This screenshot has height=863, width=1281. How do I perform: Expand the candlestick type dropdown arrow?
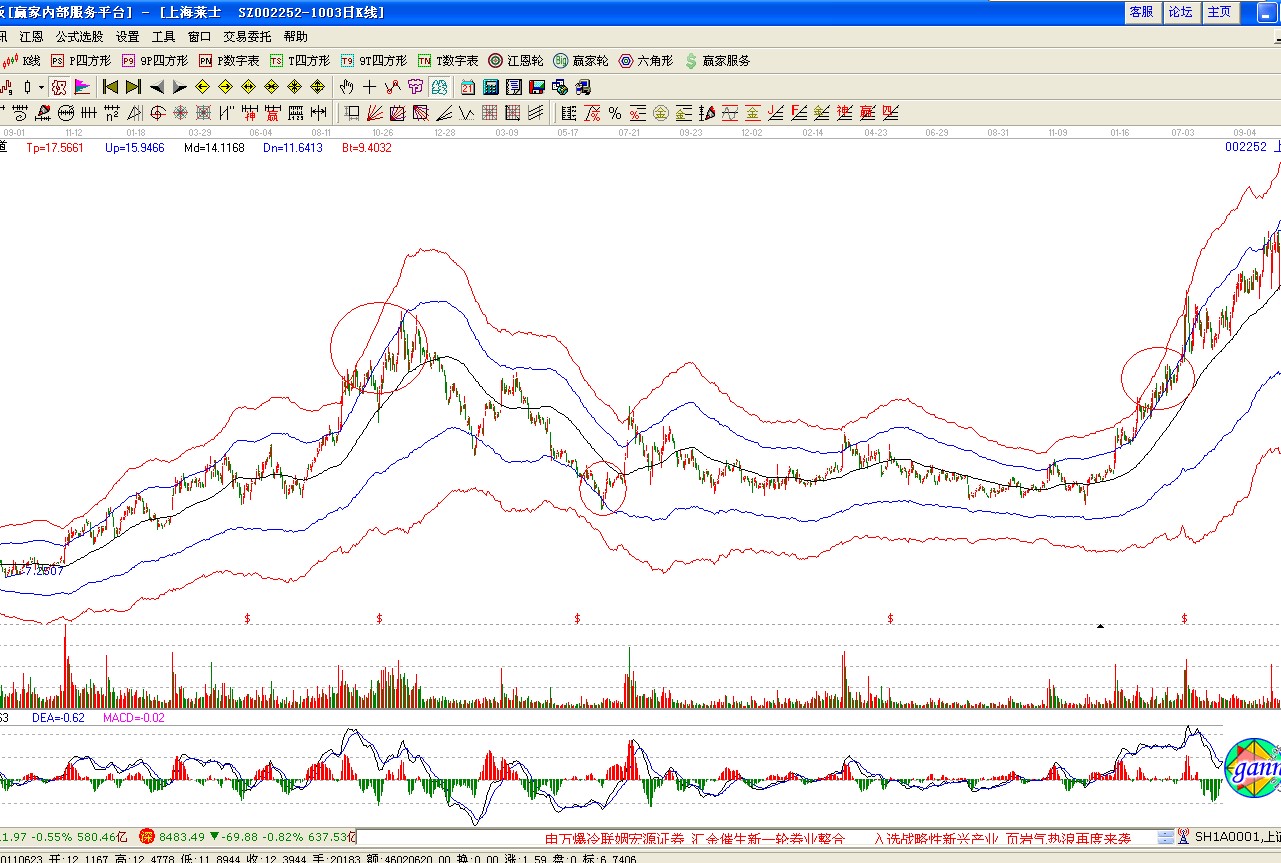pyautogui.click(x=41, y=87)
